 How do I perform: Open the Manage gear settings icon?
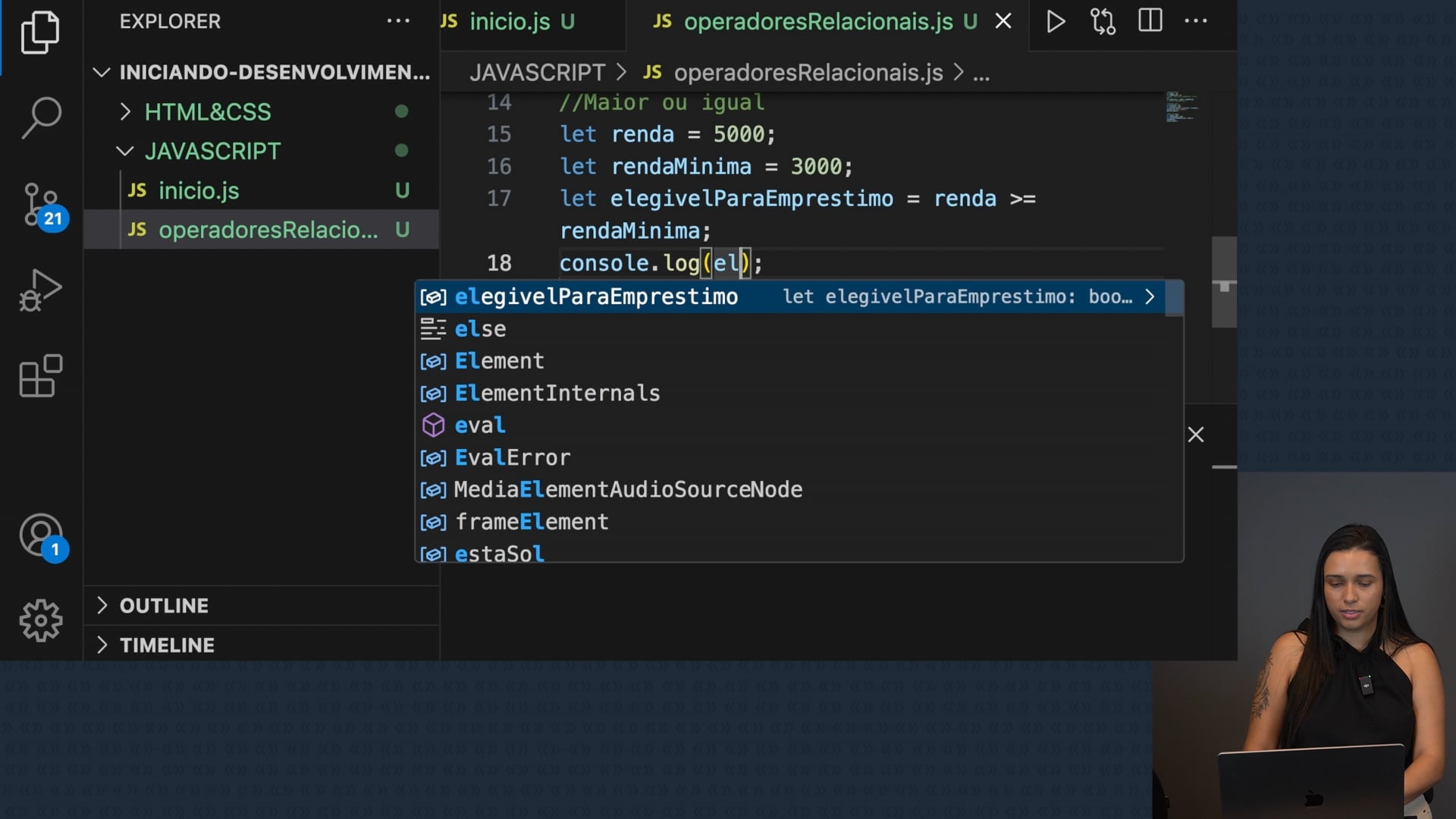pos(40,621)
